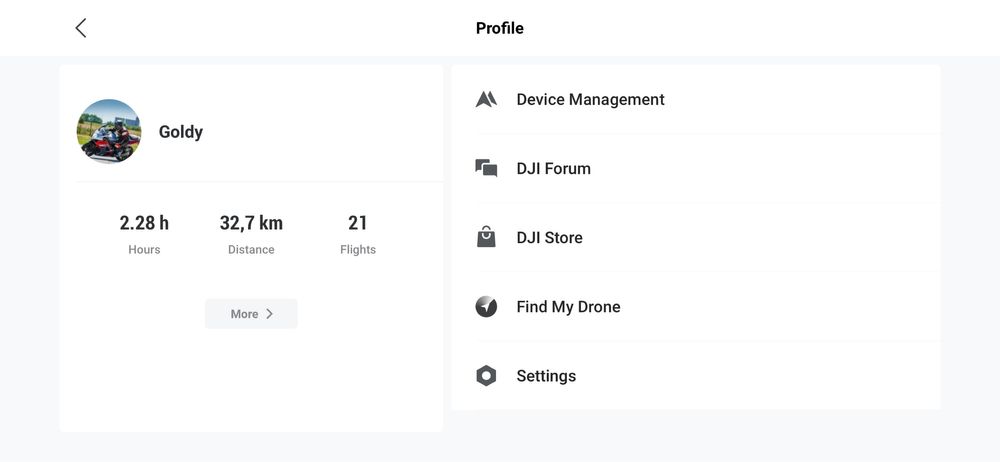
Task: Tap the 32,7 km distance value
Action: coord(251,223)
